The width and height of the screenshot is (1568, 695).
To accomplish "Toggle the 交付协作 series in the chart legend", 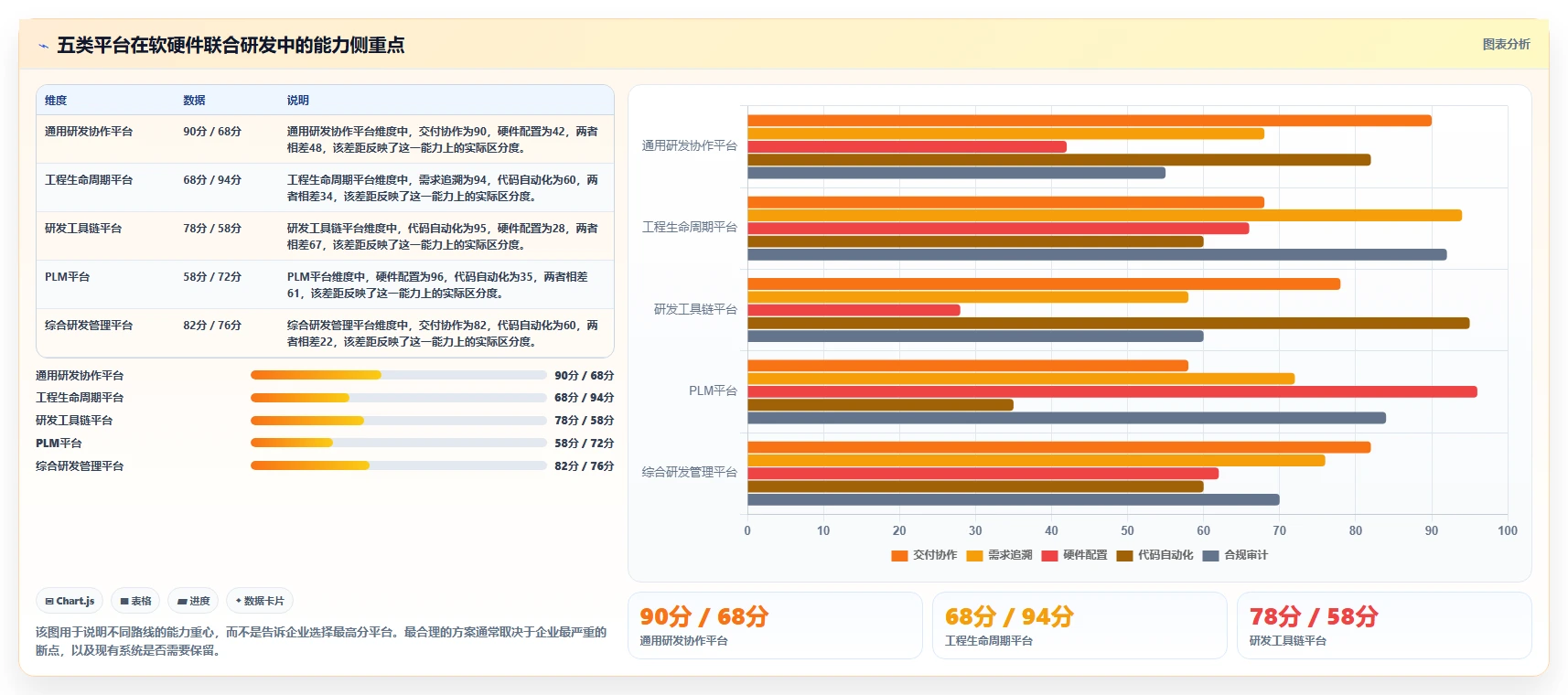I will (x=924, y=555).
